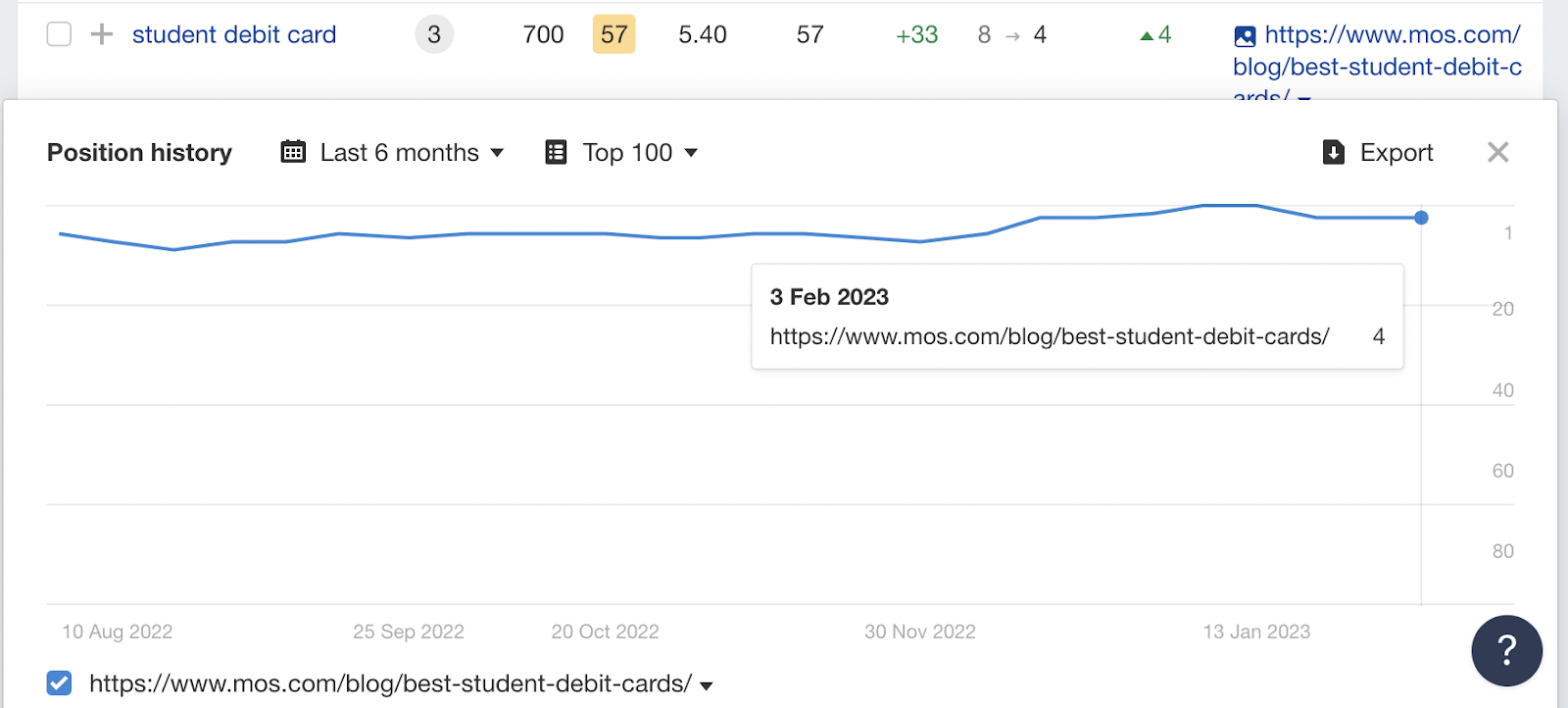This screenshot has height=708, width=1568.
Task: Click the keyword difficulty 57 badge
Action: [613, 35]
